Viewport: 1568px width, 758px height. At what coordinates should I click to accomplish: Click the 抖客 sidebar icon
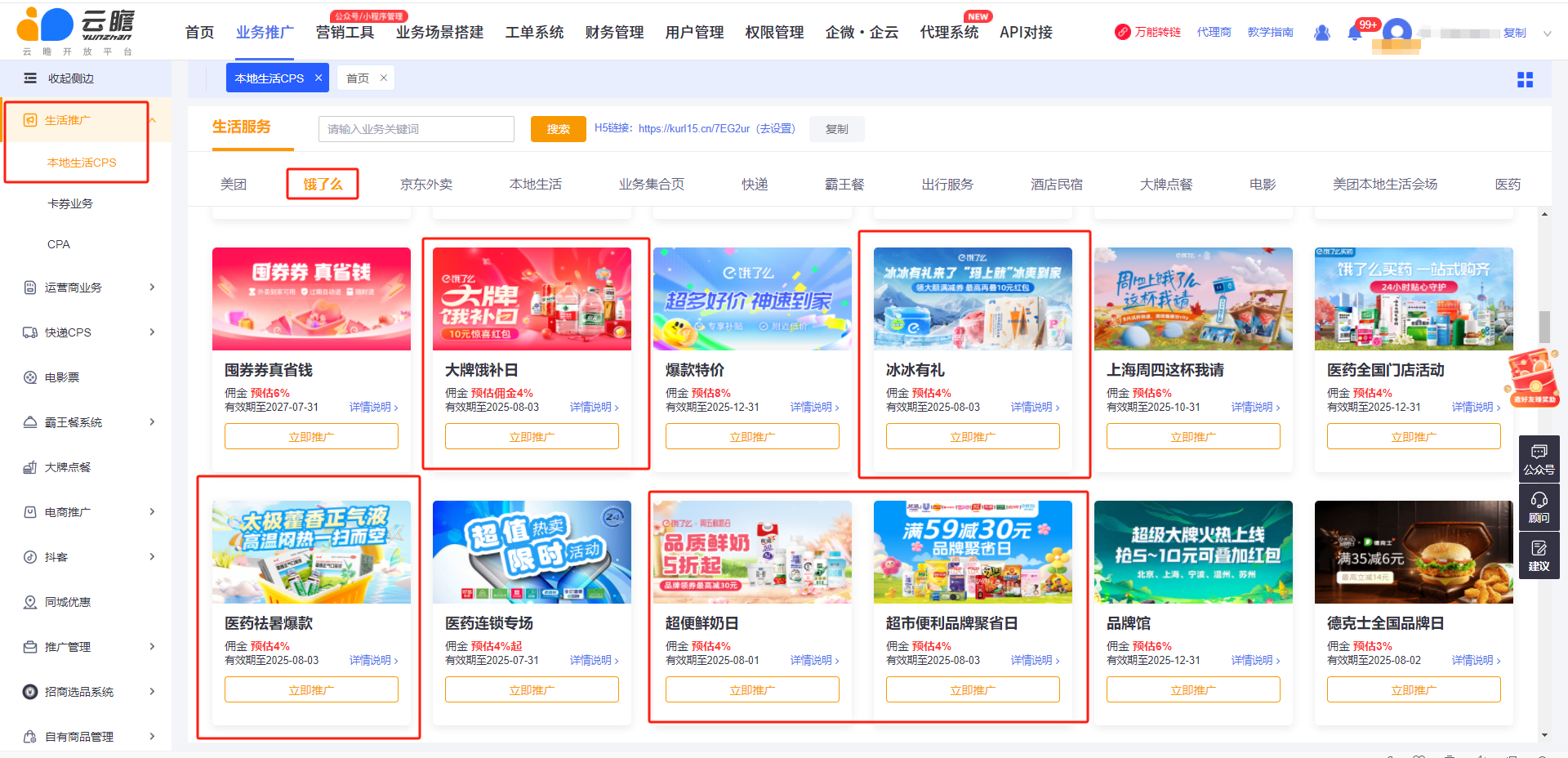30,557
